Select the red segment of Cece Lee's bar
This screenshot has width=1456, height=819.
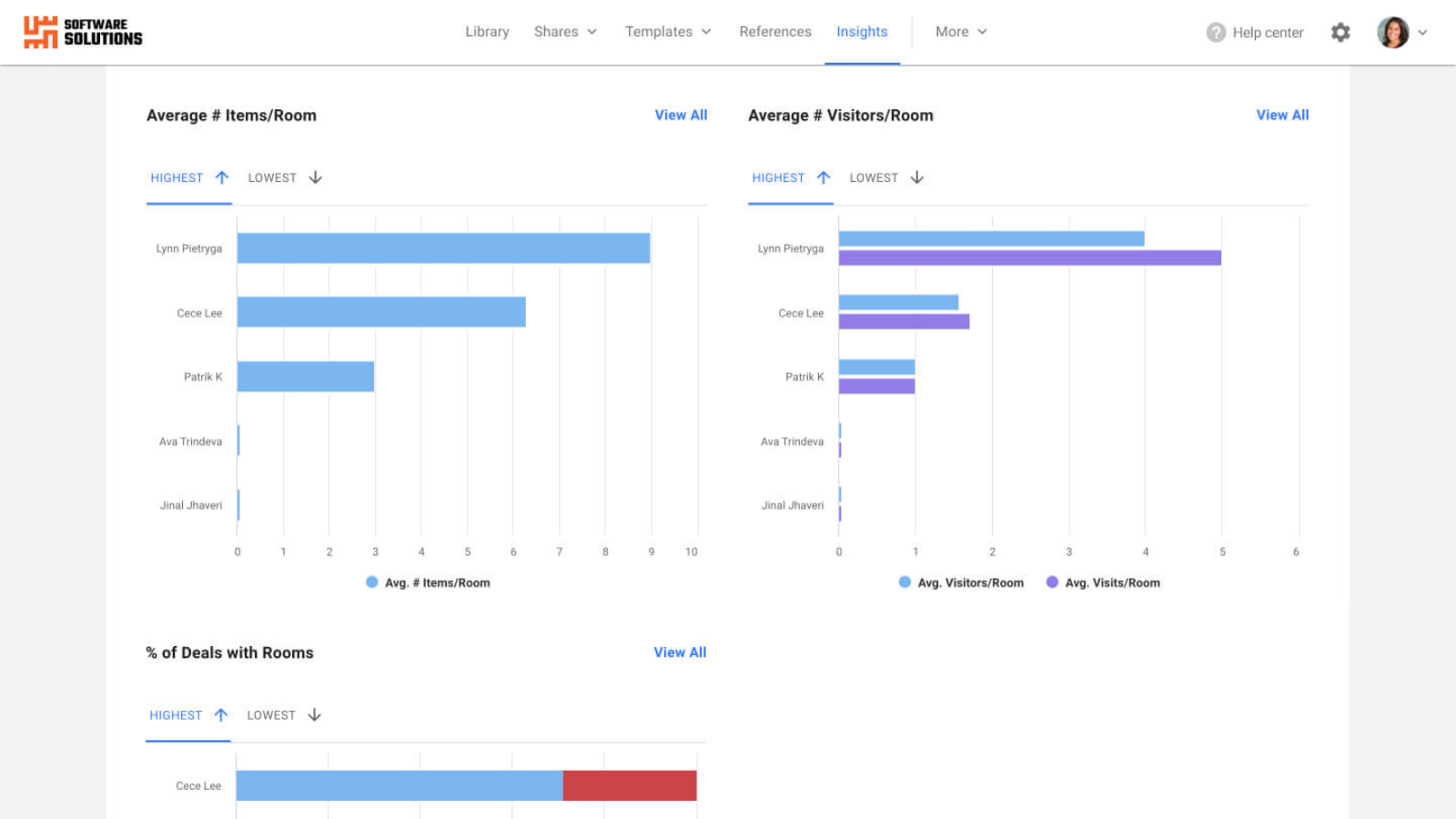pyautogui.click(x=629, y=784)
